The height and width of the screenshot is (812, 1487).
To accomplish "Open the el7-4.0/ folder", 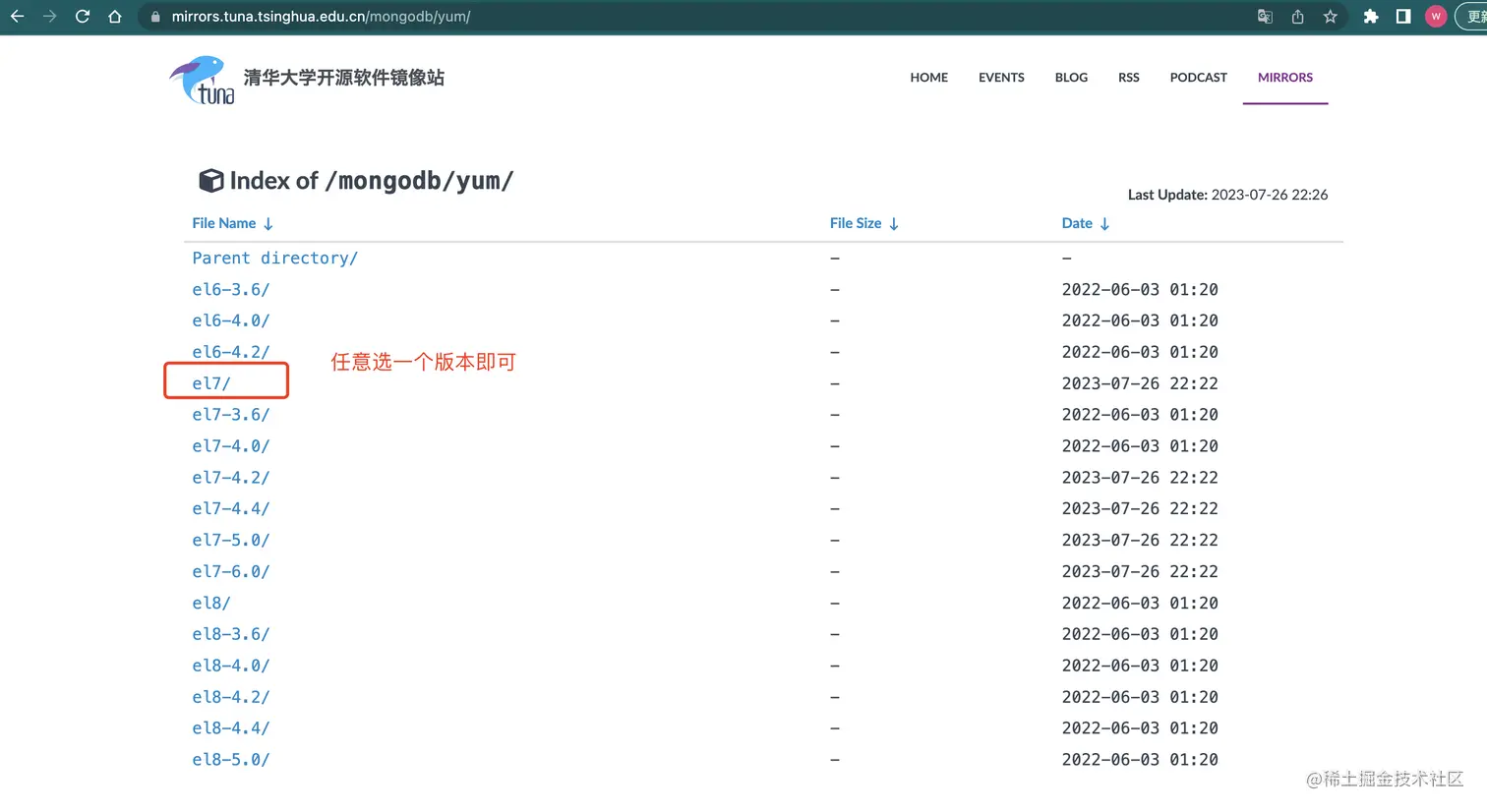I will click(231, 446).
